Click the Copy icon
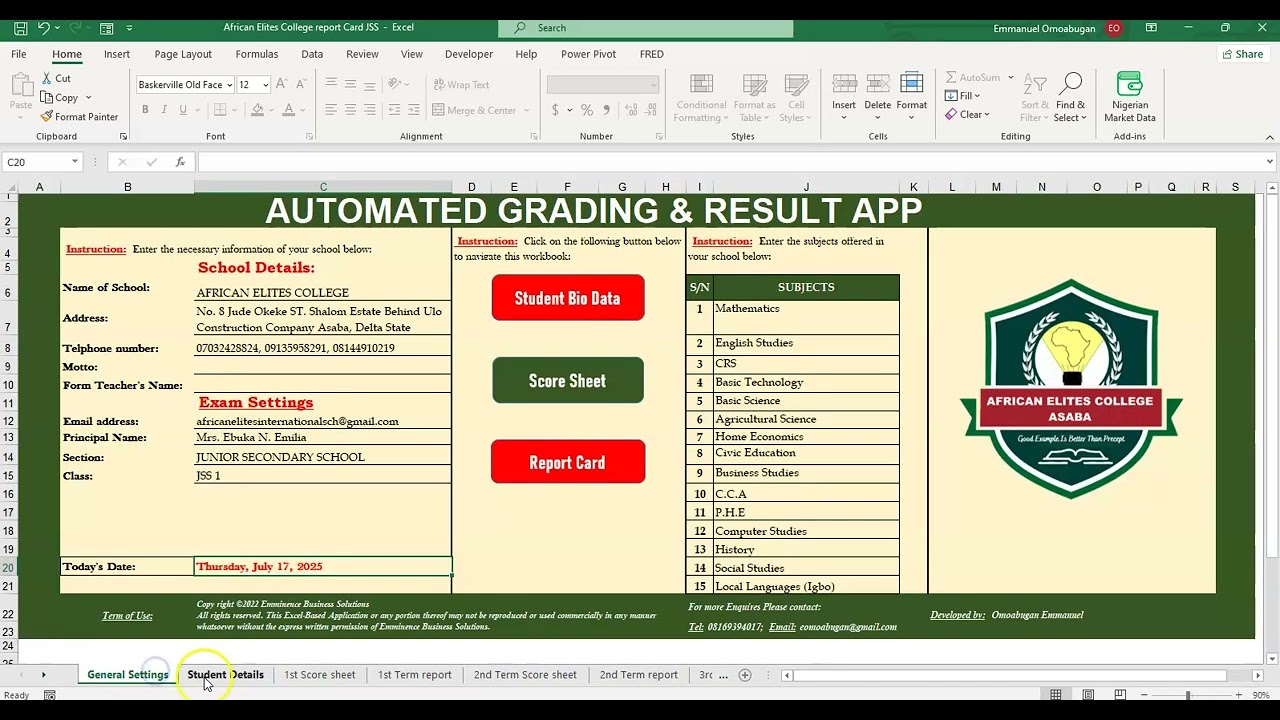The image size is (1280, 720). [x=46, y=97]
